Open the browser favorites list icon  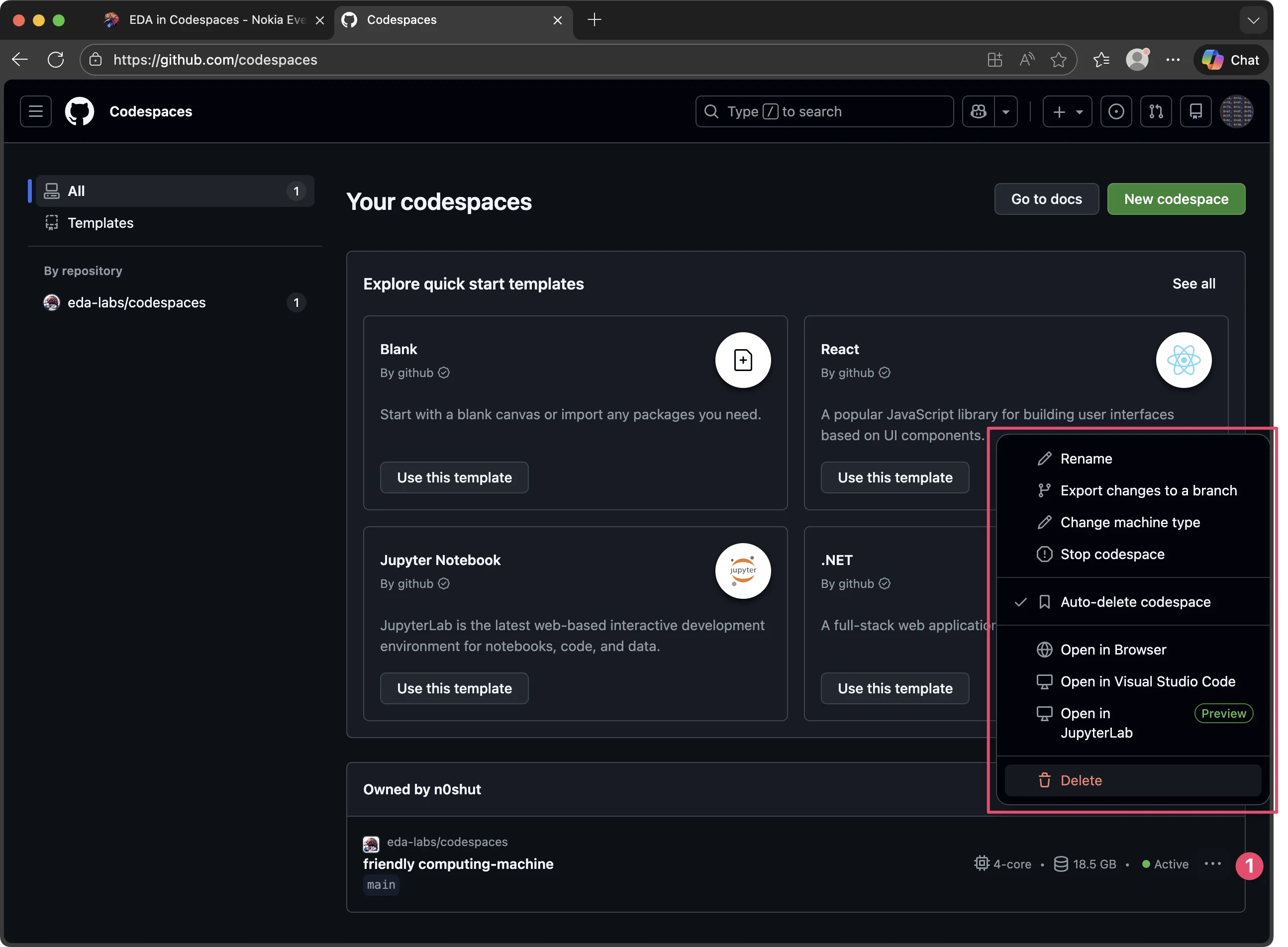1101,60
